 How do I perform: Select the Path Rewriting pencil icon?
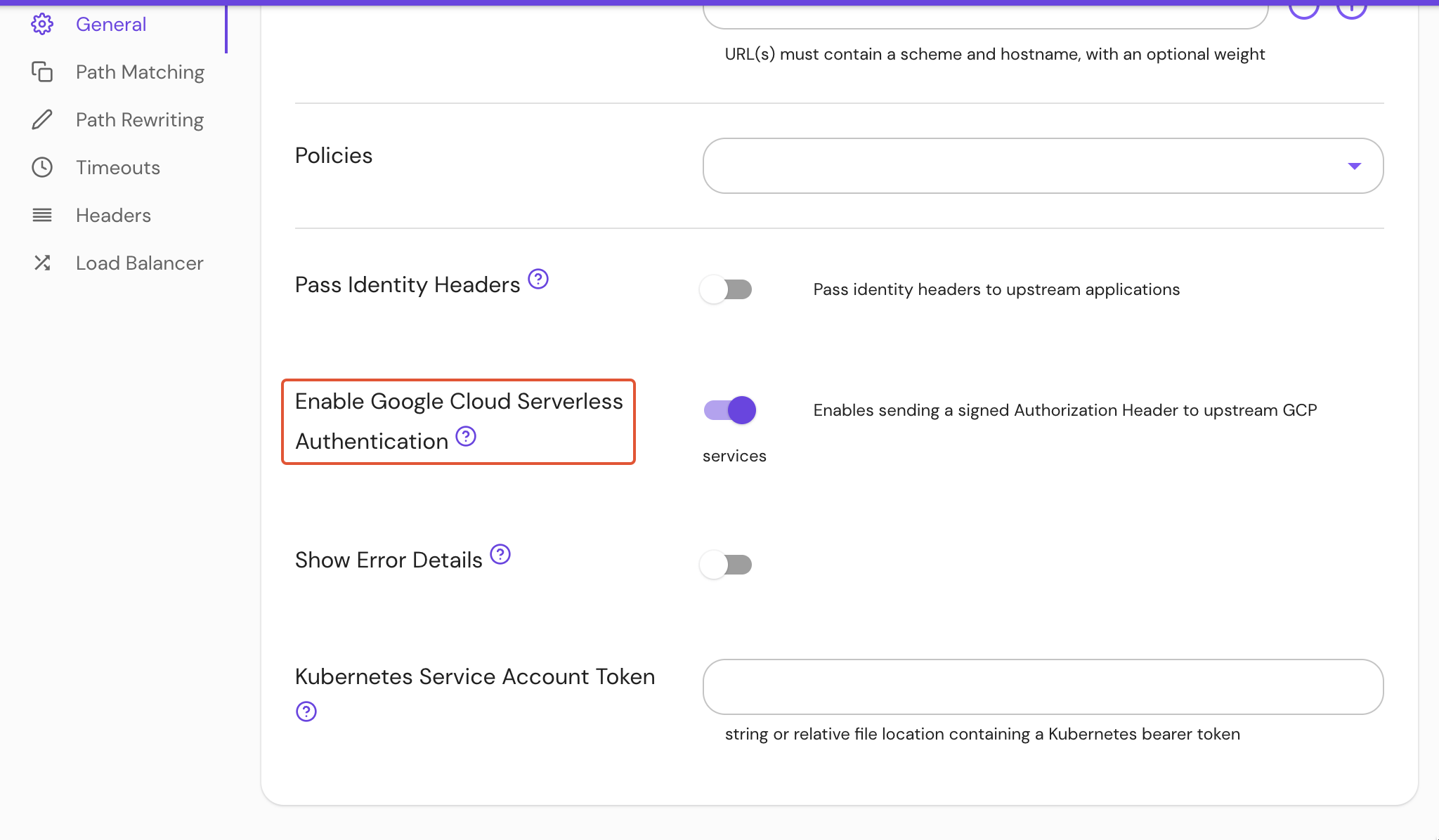42,119
